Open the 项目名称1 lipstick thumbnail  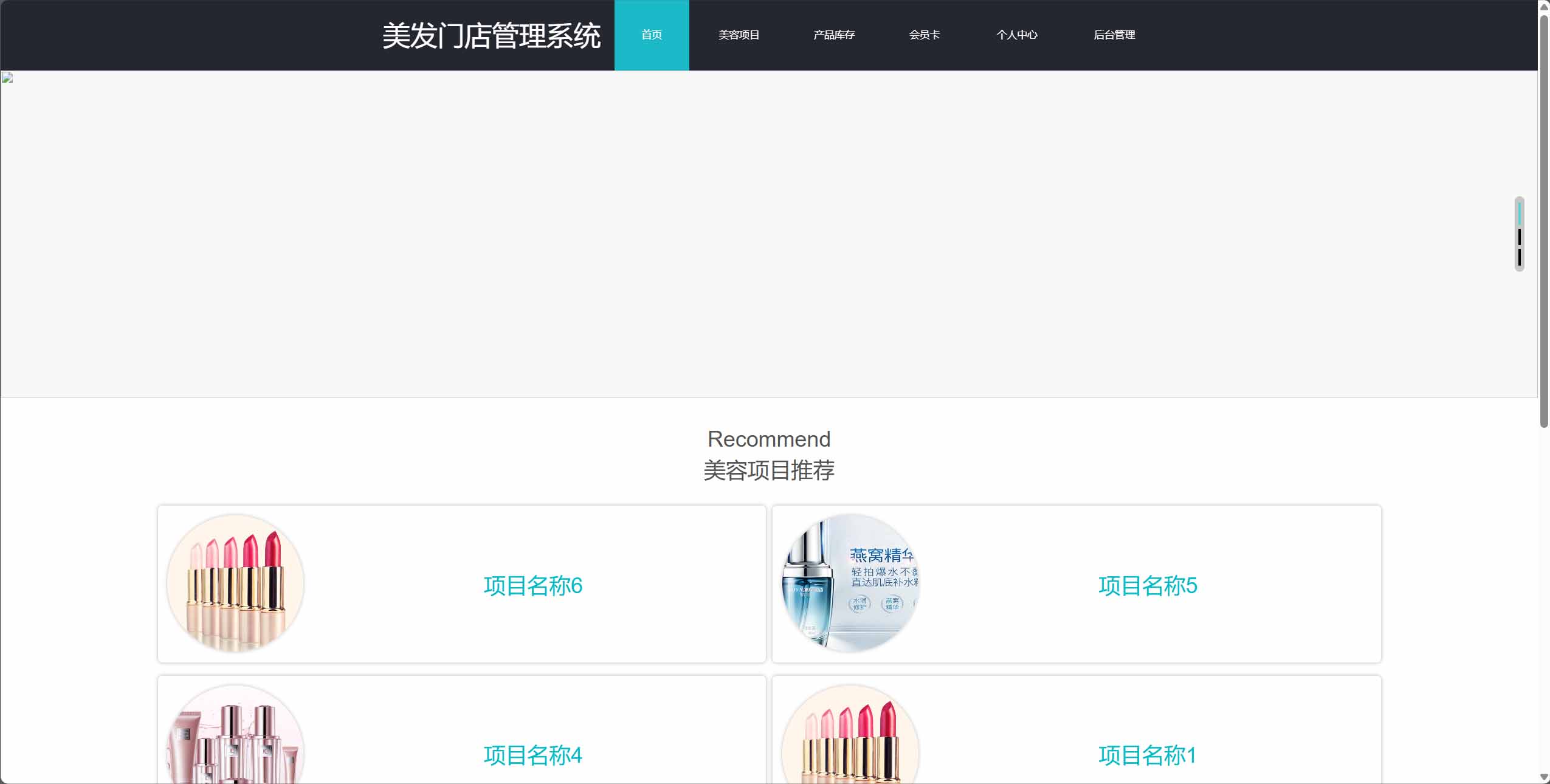(x=850, y=734)
